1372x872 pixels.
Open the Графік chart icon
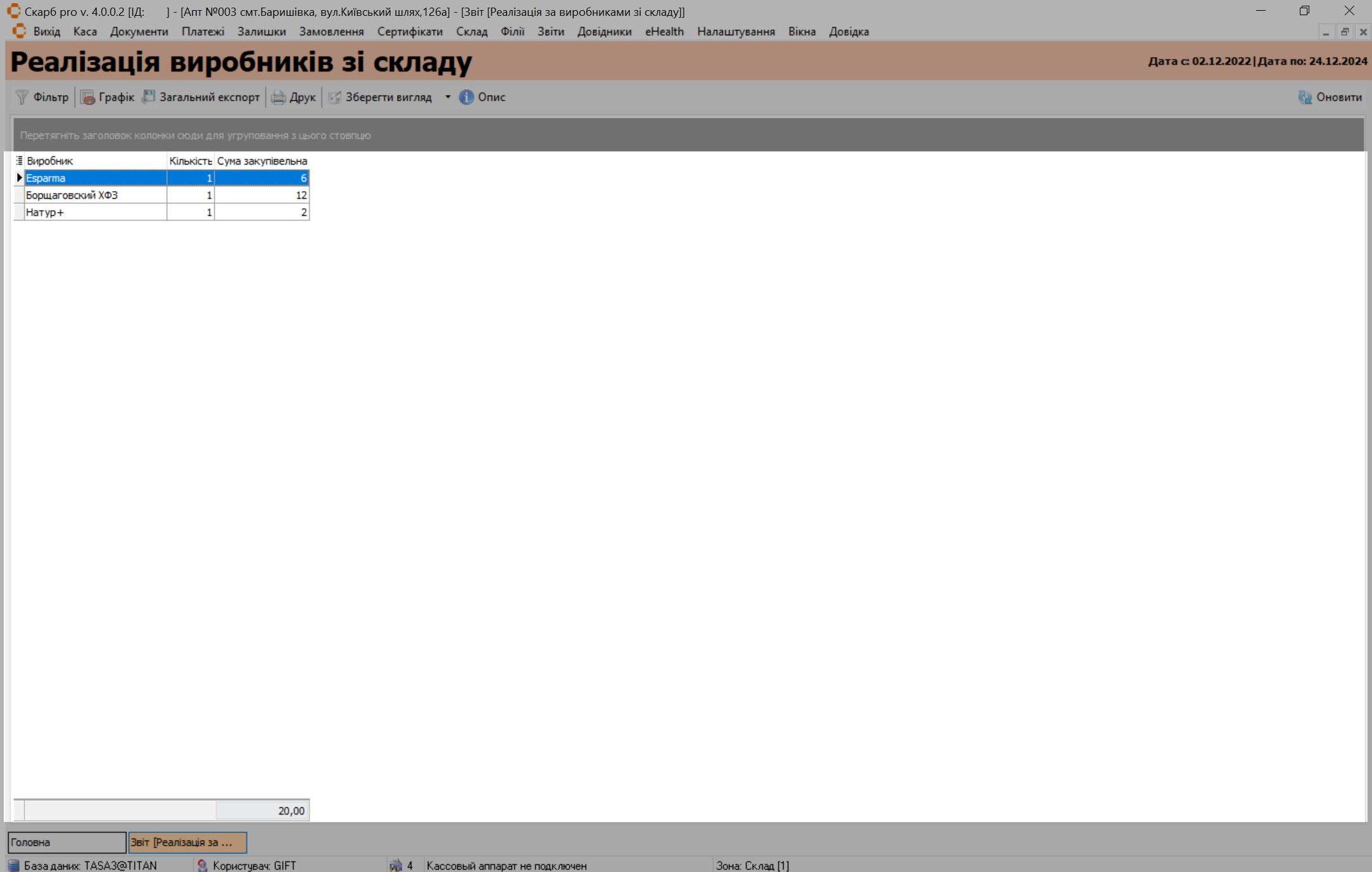[x=88, y=97]
